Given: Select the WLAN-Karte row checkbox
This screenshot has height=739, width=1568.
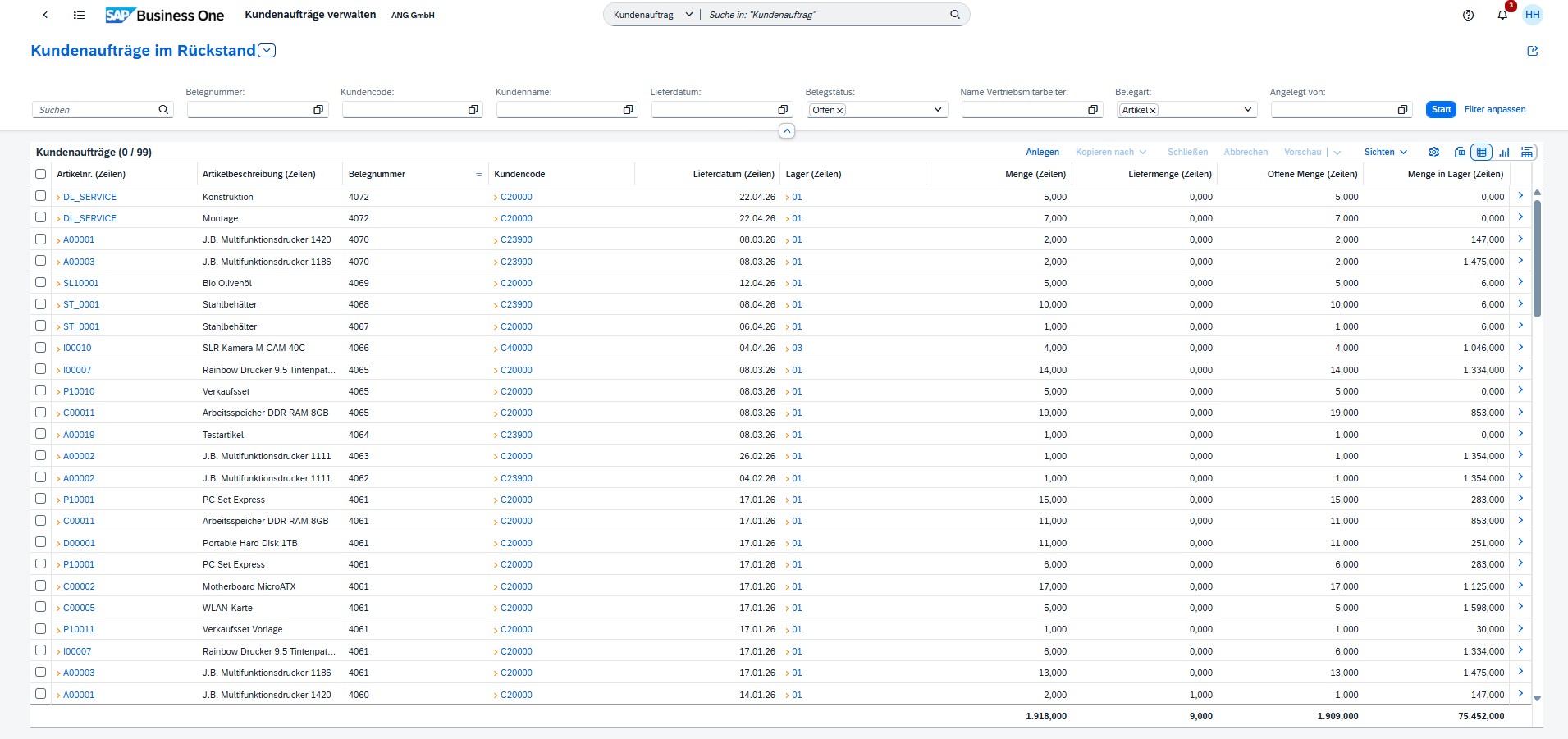Looking at the screenshot, I should tap(41, 607).
